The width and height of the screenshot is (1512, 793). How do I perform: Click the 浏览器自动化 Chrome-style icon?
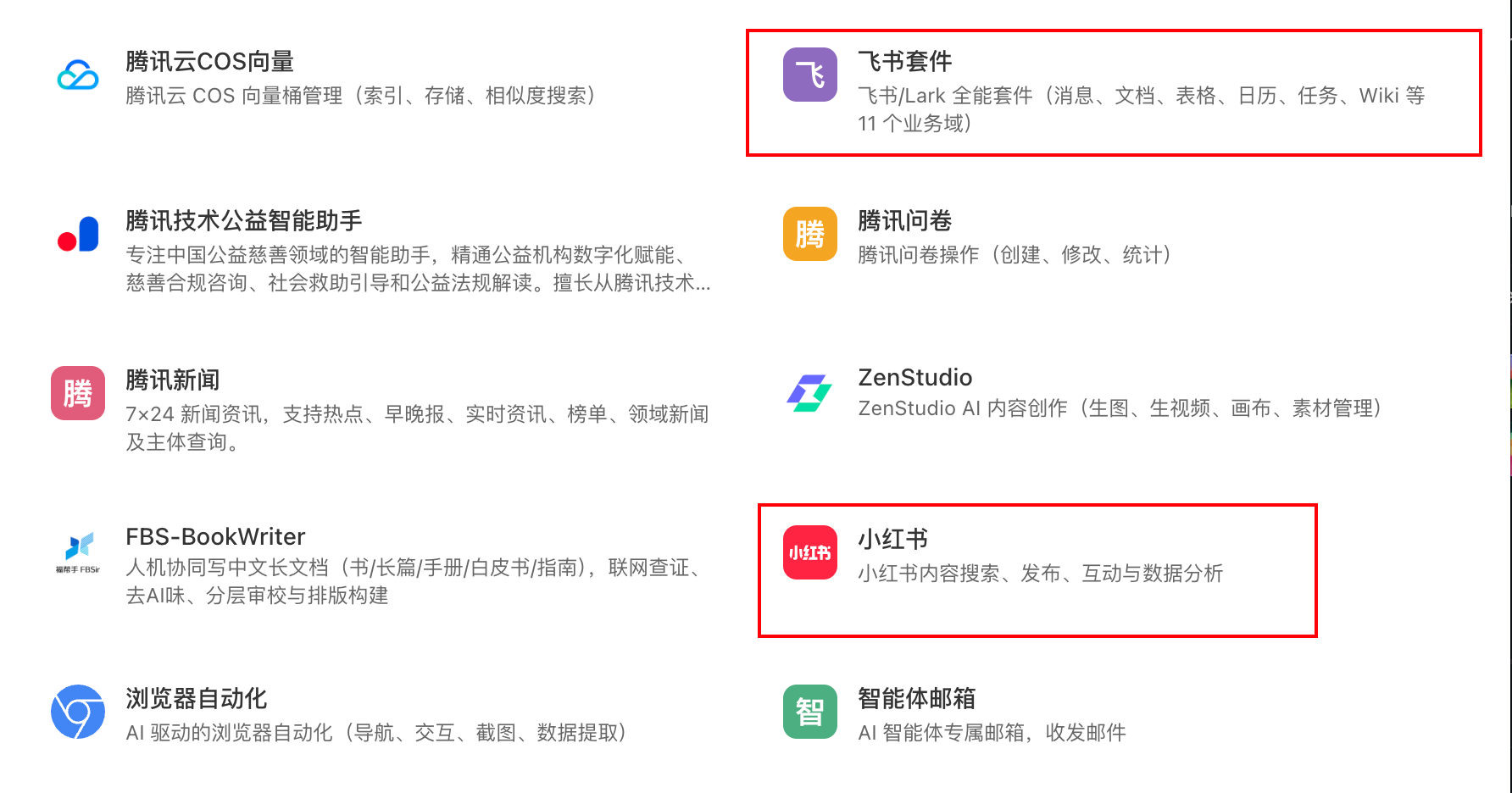click(78, 712)
